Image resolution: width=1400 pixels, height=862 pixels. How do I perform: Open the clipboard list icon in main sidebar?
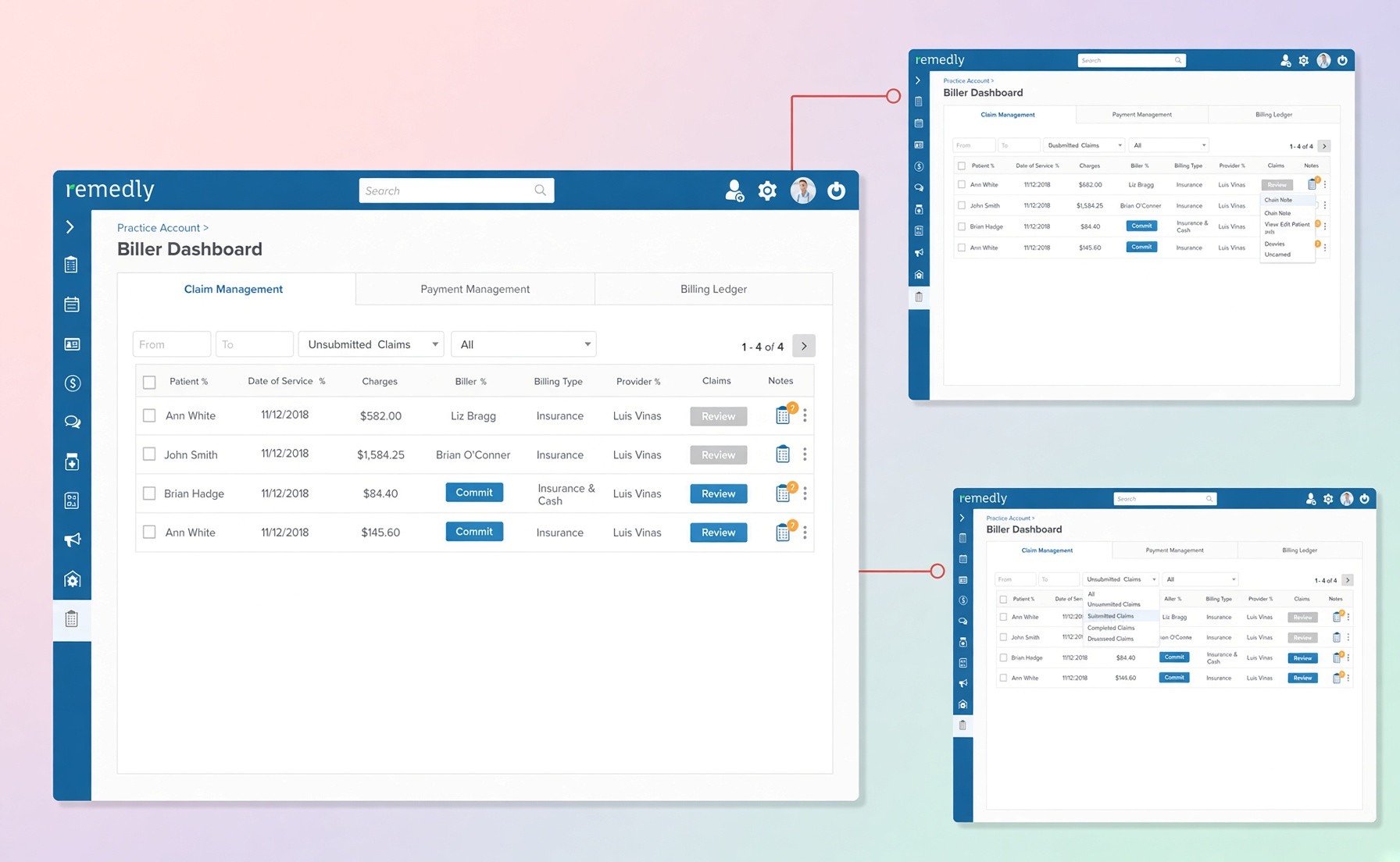[x=71, y=265]
